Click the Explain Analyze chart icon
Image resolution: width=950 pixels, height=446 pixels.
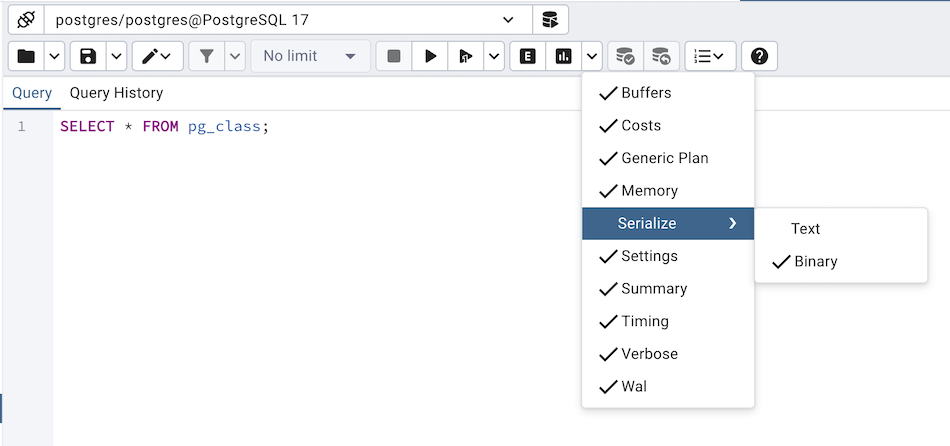pos(563,56)
